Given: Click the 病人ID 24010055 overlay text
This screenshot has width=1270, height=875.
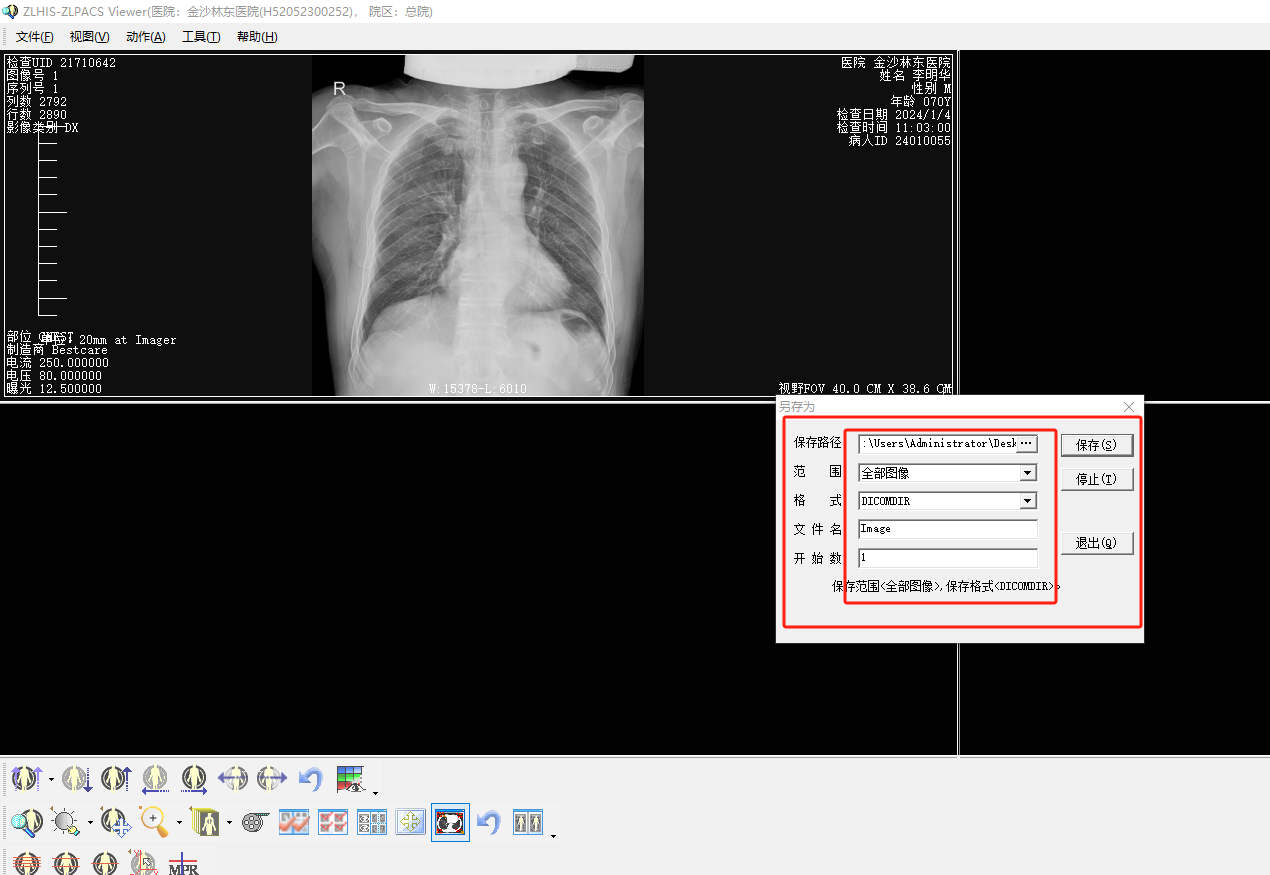Looking at the screenshot, I should click(x=900, y=141).
